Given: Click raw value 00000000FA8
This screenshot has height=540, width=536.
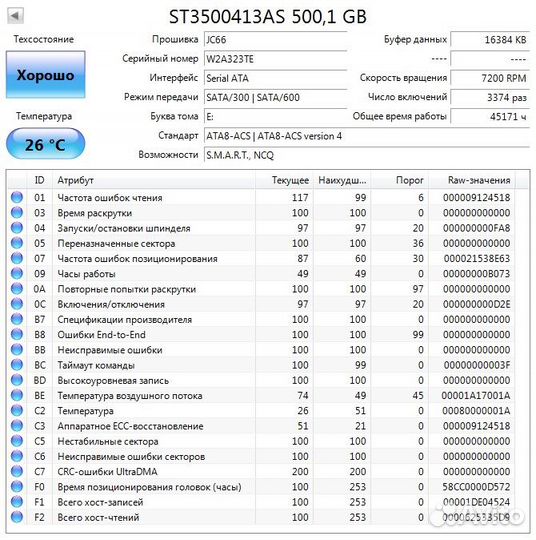Looking at the screenshot, I should tap(476, 228).
